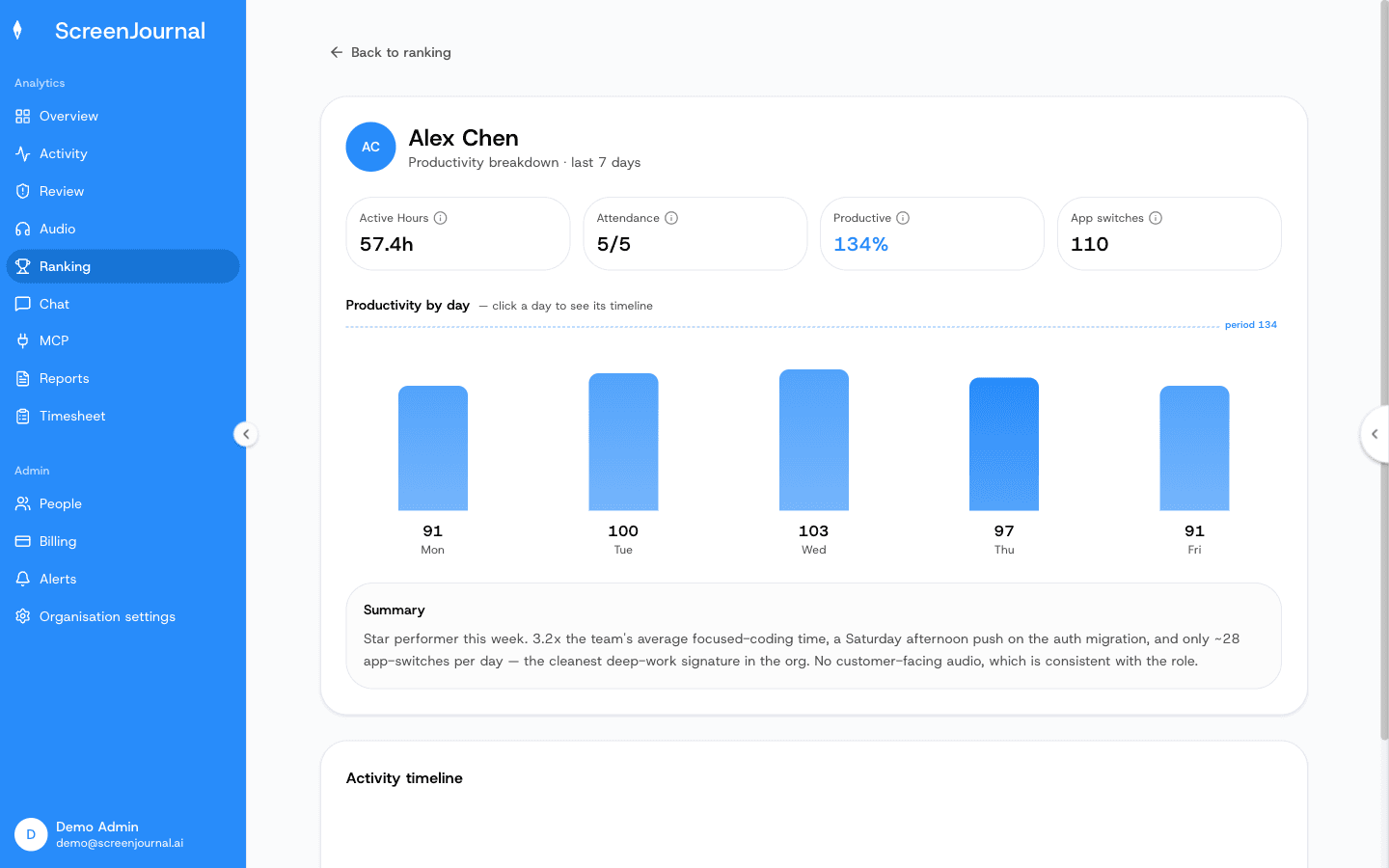Click the Activity pulse icon

tap(23, 154)
